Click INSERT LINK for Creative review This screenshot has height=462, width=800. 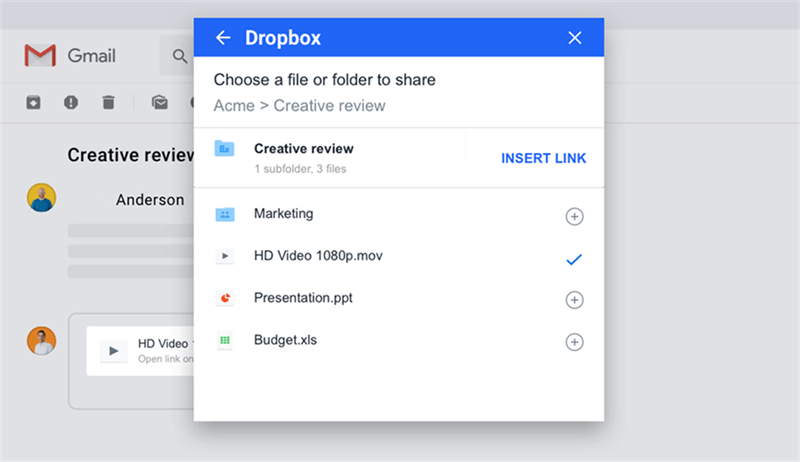543,158
